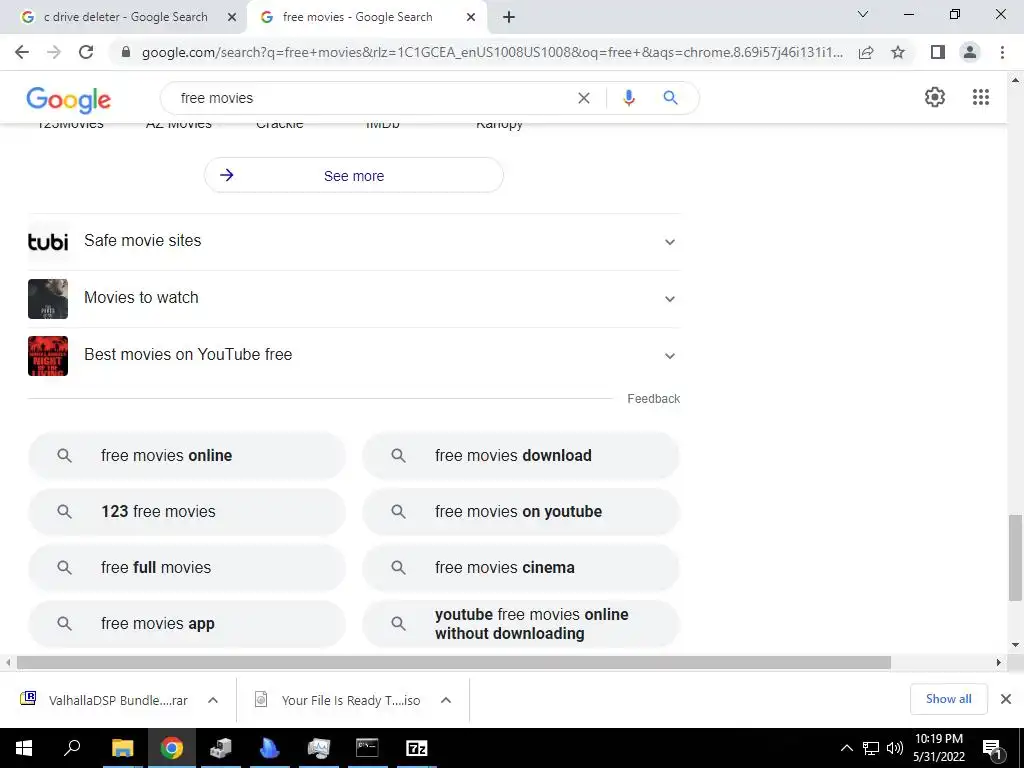Open the Chrome side panel icon
The height and width of the screenshot is (768, 1024).
click(x=938, y=52)
